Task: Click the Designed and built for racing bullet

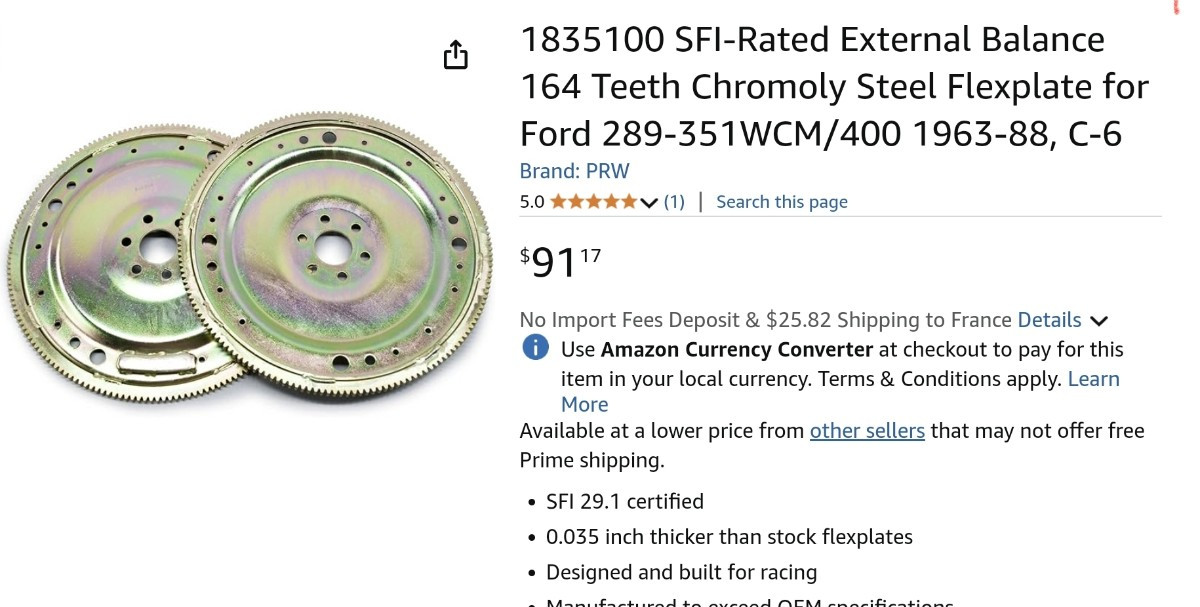Action: [x=681, y=573]
